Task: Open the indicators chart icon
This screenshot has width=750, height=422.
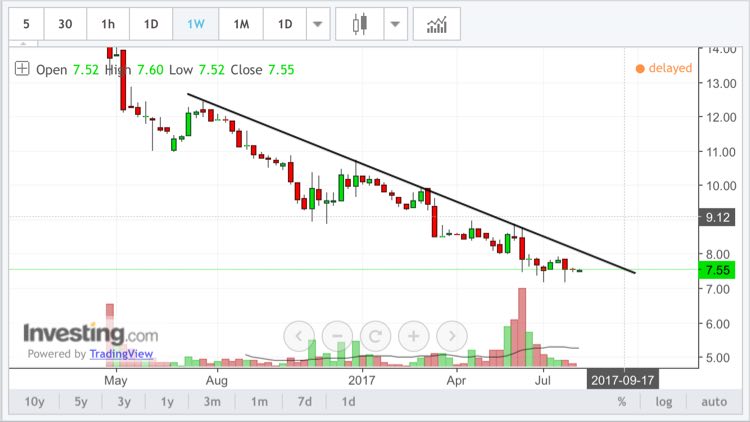Action: 437,24
